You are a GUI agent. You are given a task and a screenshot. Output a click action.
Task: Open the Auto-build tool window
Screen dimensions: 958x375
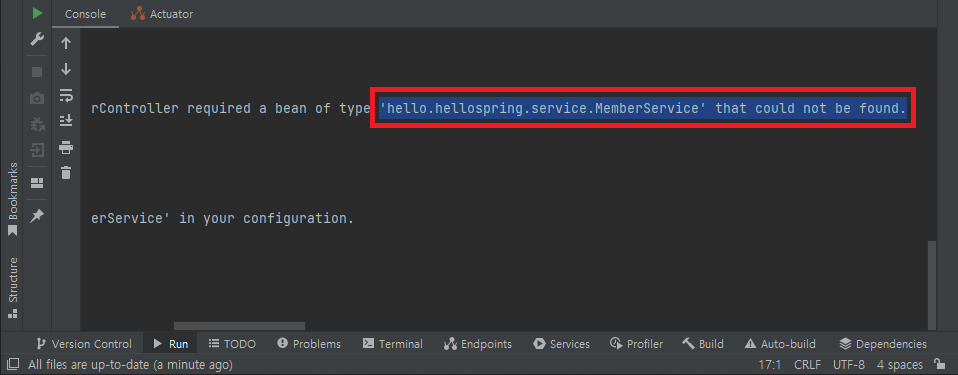[781, 344]
